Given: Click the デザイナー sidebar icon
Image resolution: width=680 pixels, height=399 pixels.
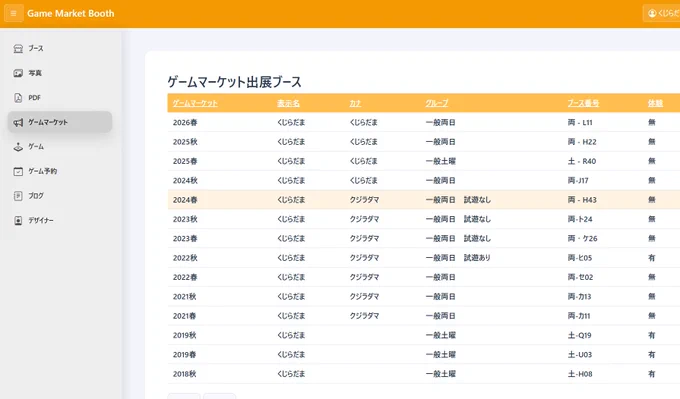Looking at the screenshot, I should 18,220.
